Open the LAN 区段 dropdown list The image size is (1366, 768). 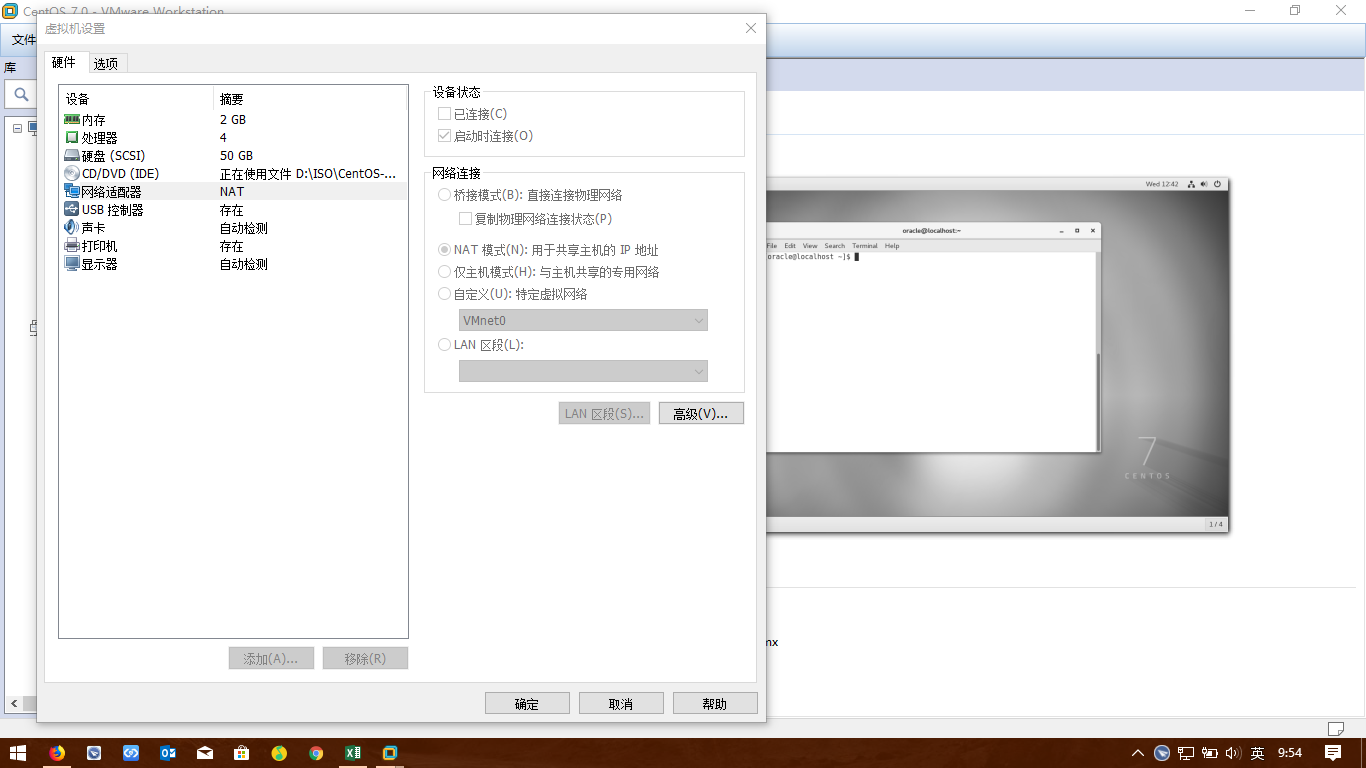583,371
